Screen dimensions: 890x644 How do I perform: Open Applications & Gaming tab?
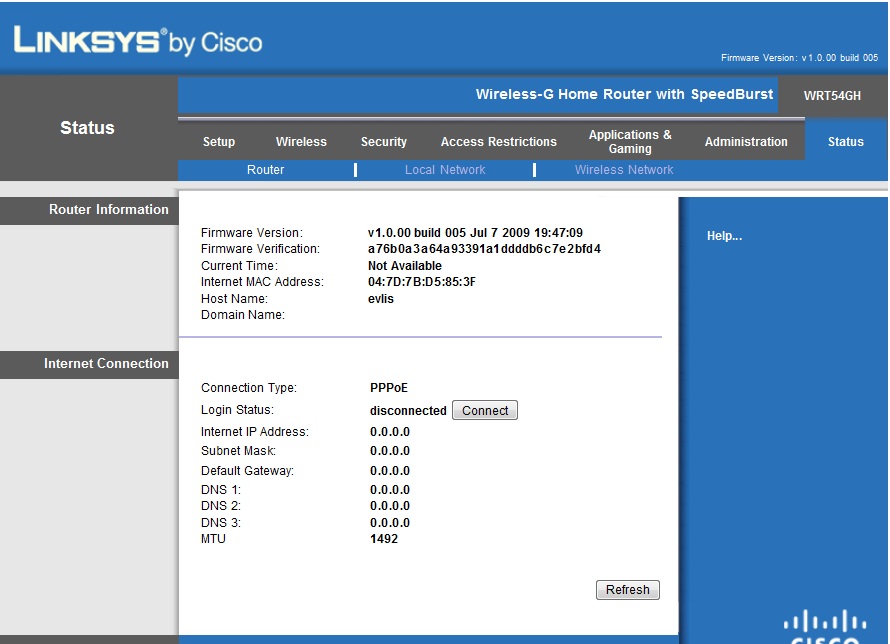pos(629,142)
